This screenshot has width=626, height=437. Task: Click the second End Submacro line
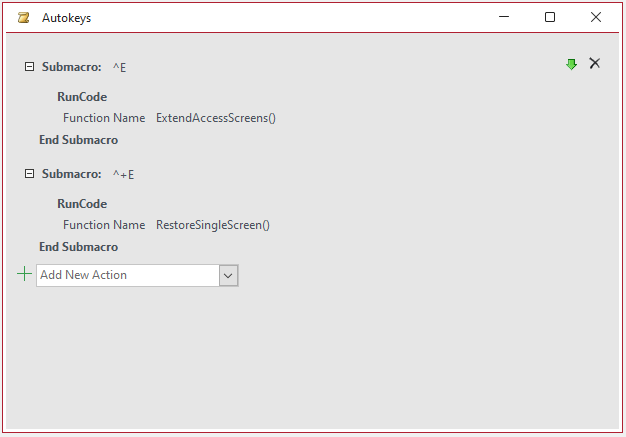click(78, 247)
